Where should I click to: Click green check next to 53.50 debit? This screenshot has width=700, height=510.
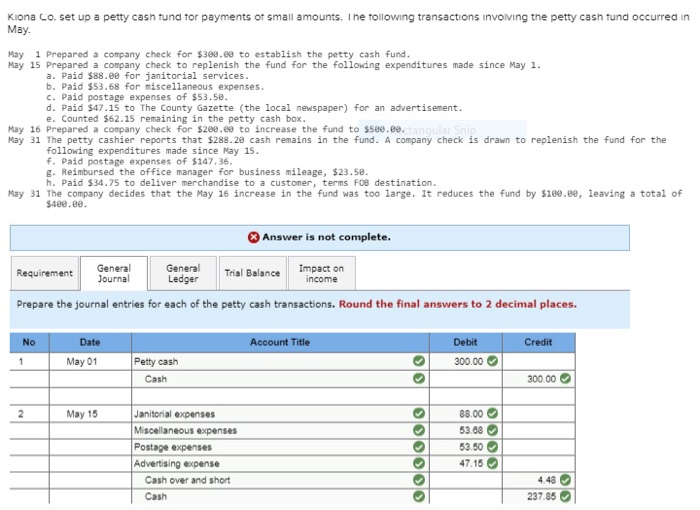pos(492,447)
